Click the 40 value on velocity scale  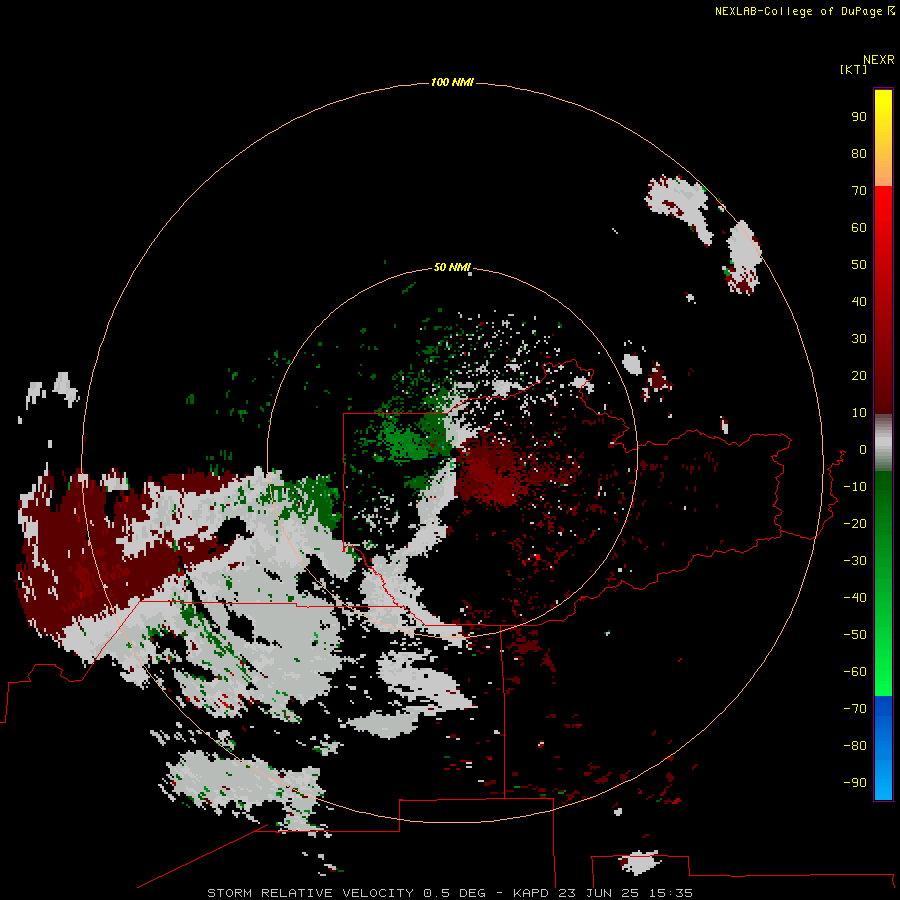tap(859, 301)
